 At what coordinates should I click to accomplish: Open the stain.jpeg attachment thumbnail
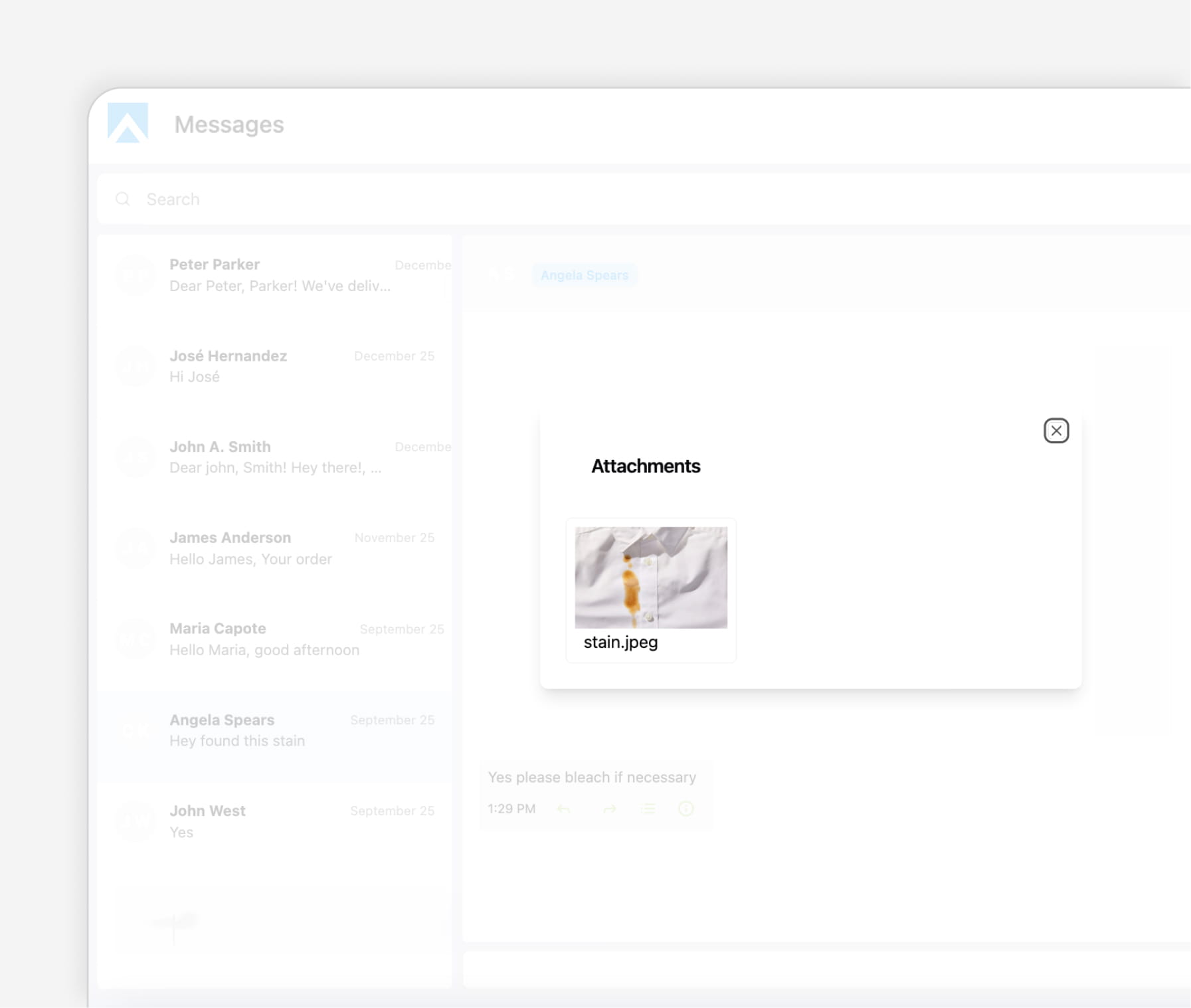(x=650, y=577)
